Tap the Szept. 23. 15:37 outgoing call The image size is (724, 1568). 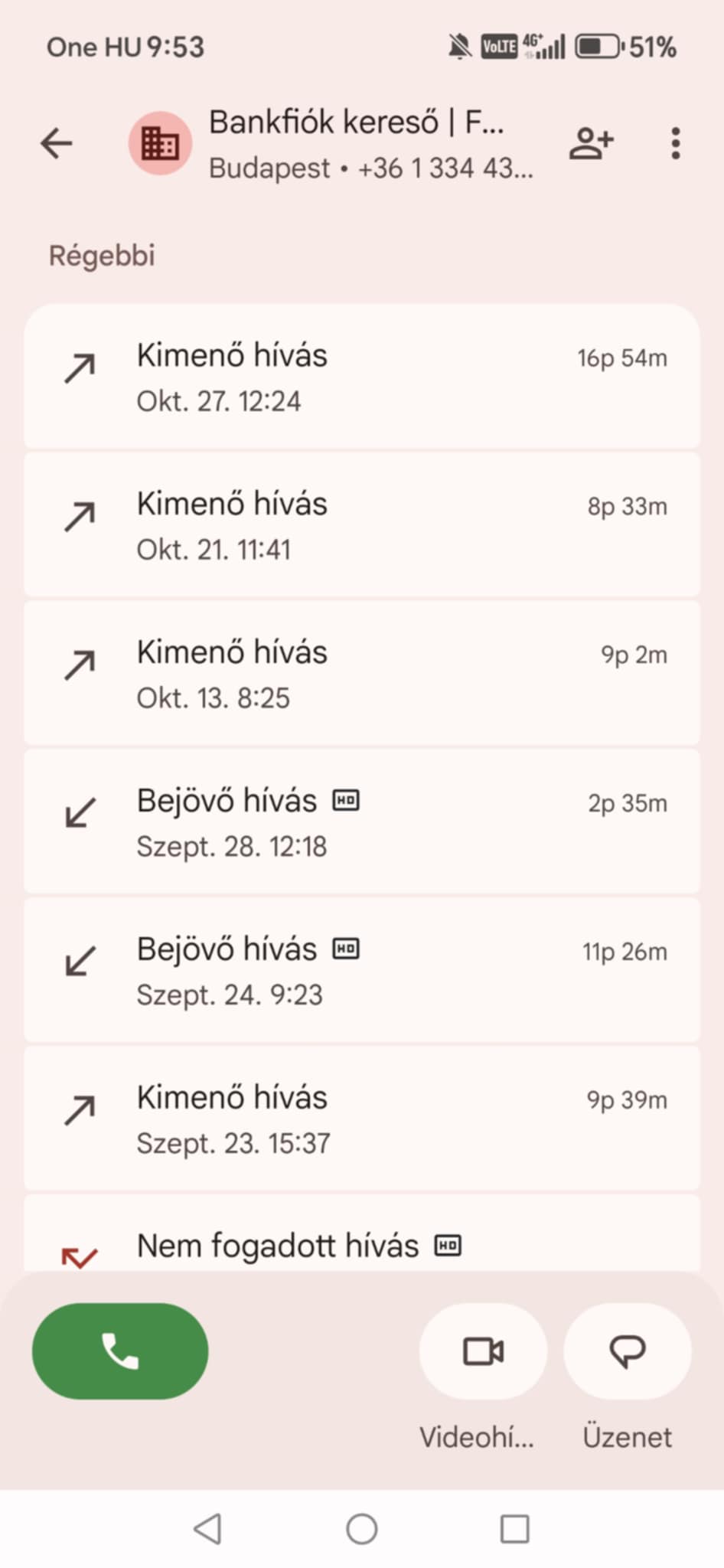click(362, 1119)
